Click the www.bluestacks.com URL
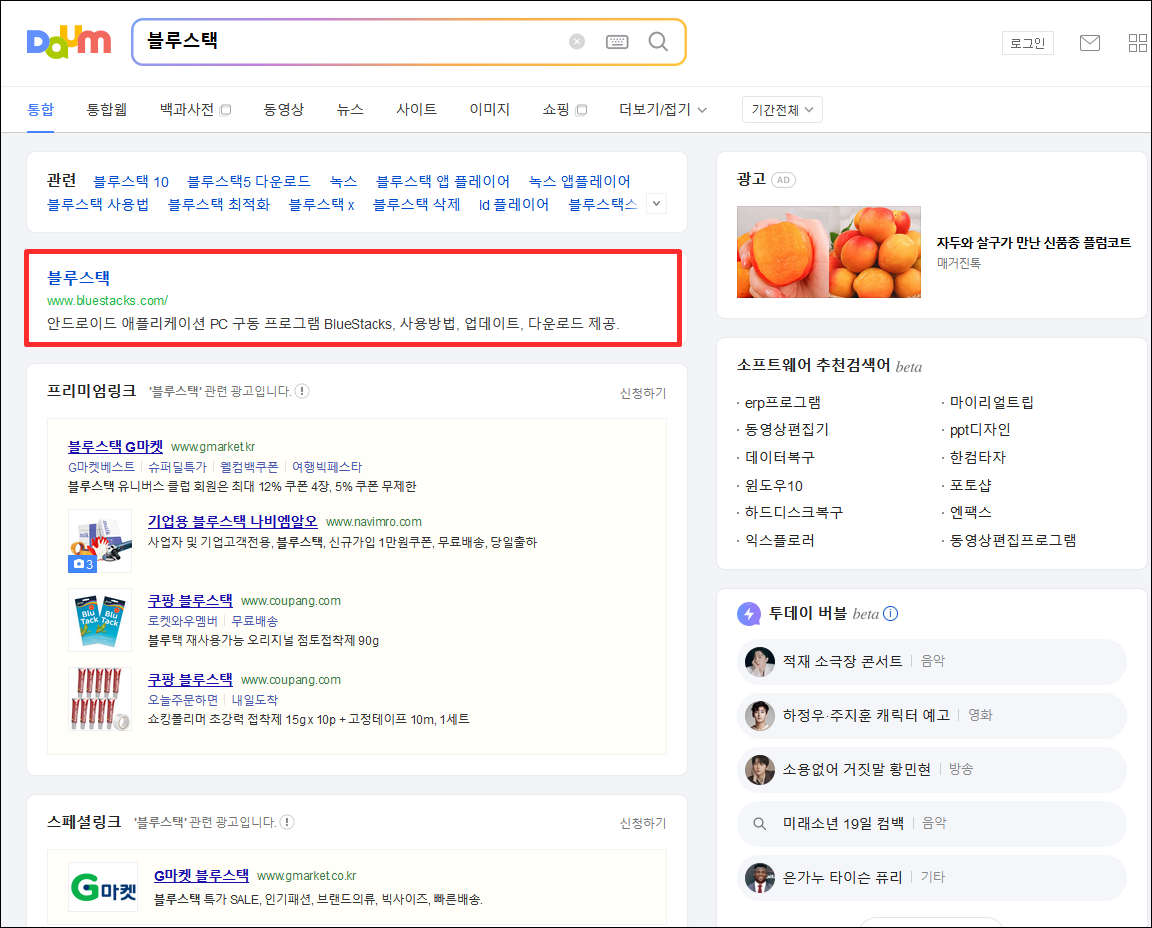This screenshot has width=1152, height=928. coord(107,301)
